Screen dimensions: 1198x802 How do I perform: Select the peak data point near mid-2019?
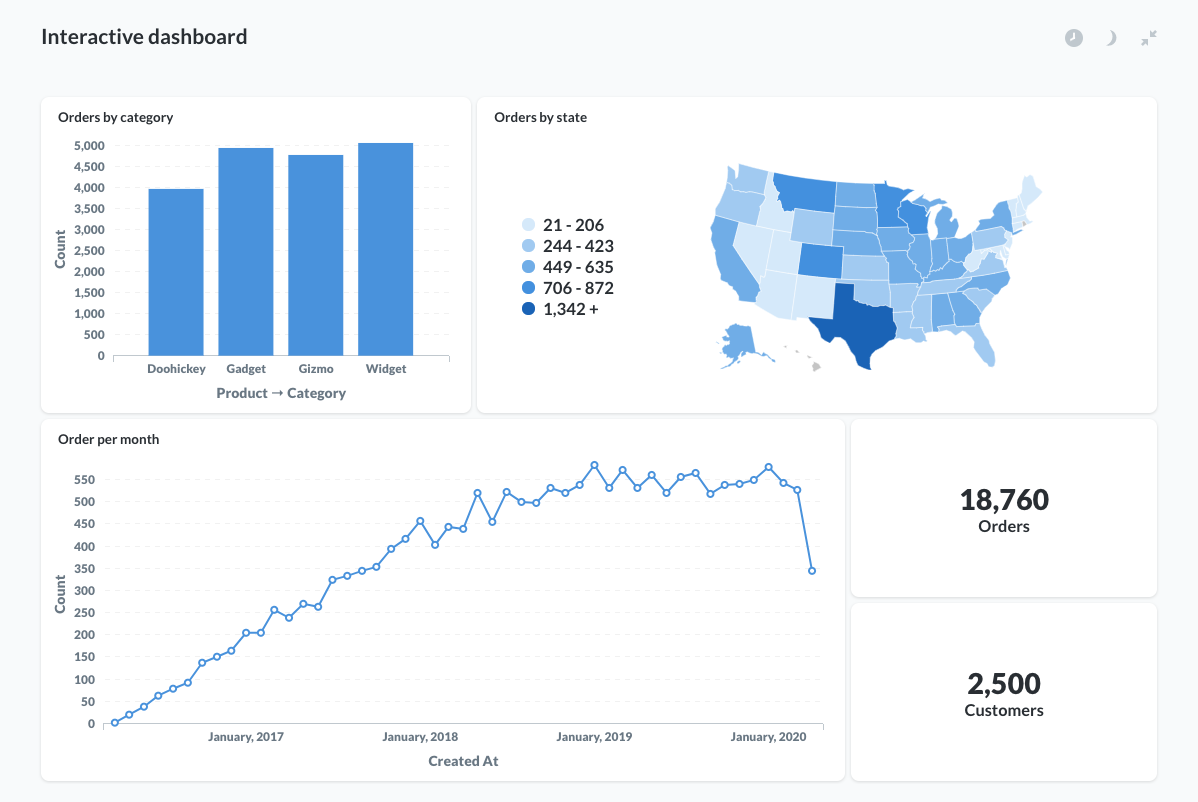coord(592,464)
